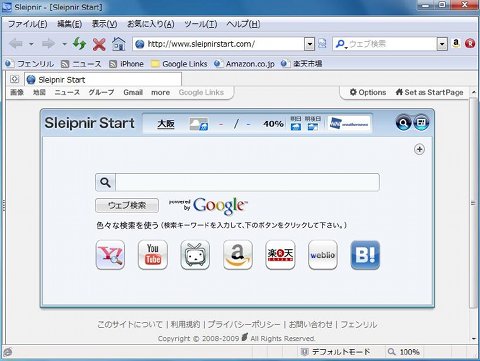Click the ウェブ検索 button
The height and width of the screenshot is (361, 480).
click(x=127, y=205)
